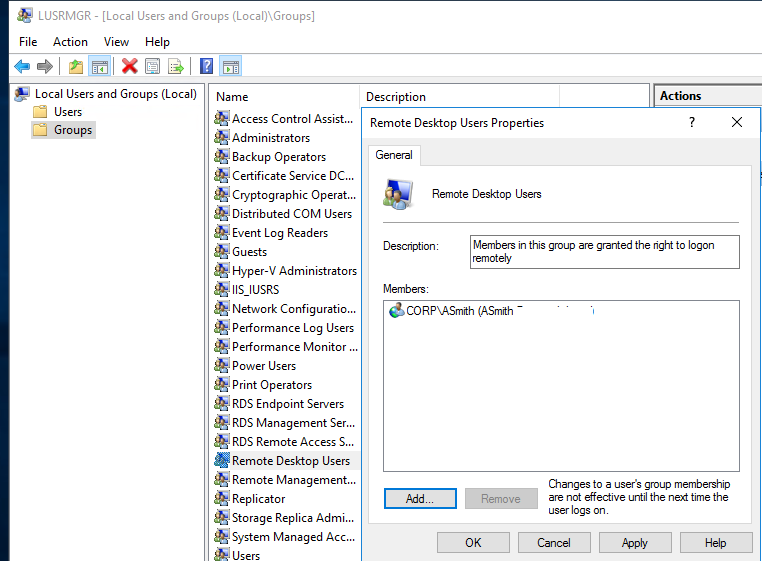Viewport: 762px width, 561px height.
Task: Select Cryptographic Operat... group
Action: pyautogui.click(x=294, y=195)
